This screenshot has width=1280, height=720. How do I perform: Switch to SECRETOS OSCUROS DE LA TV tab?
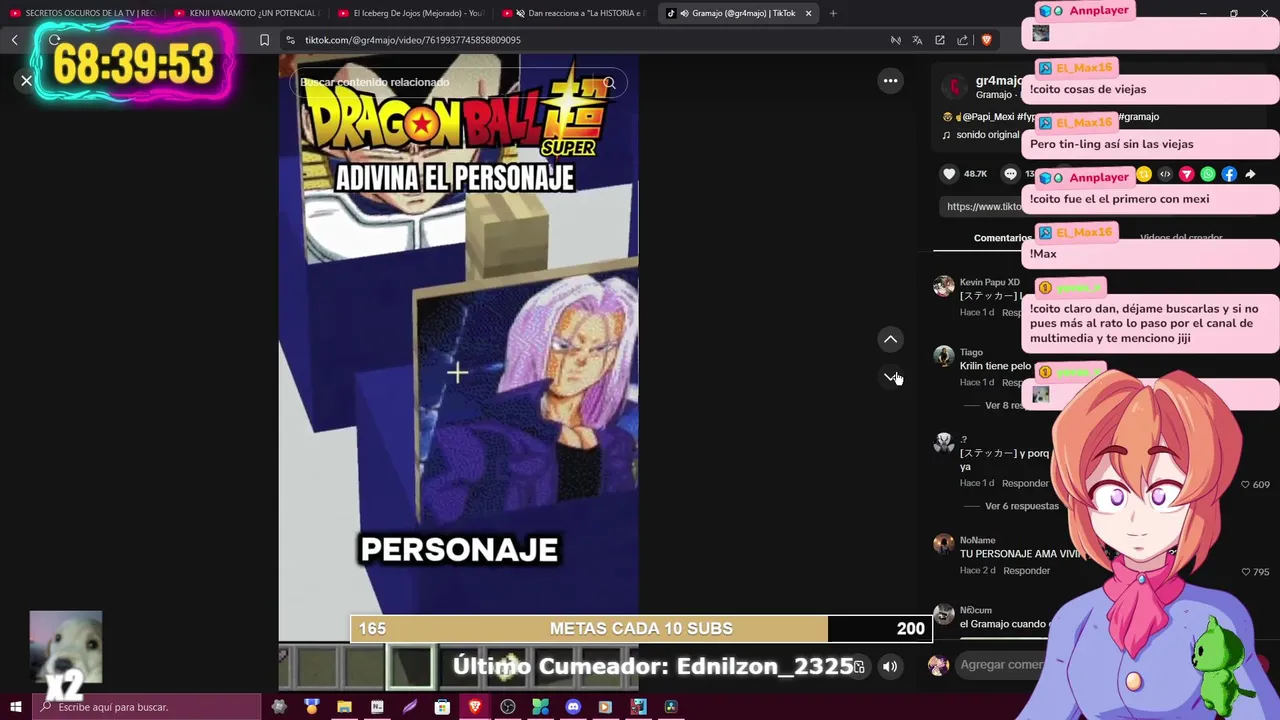click(x=84, y=13)
